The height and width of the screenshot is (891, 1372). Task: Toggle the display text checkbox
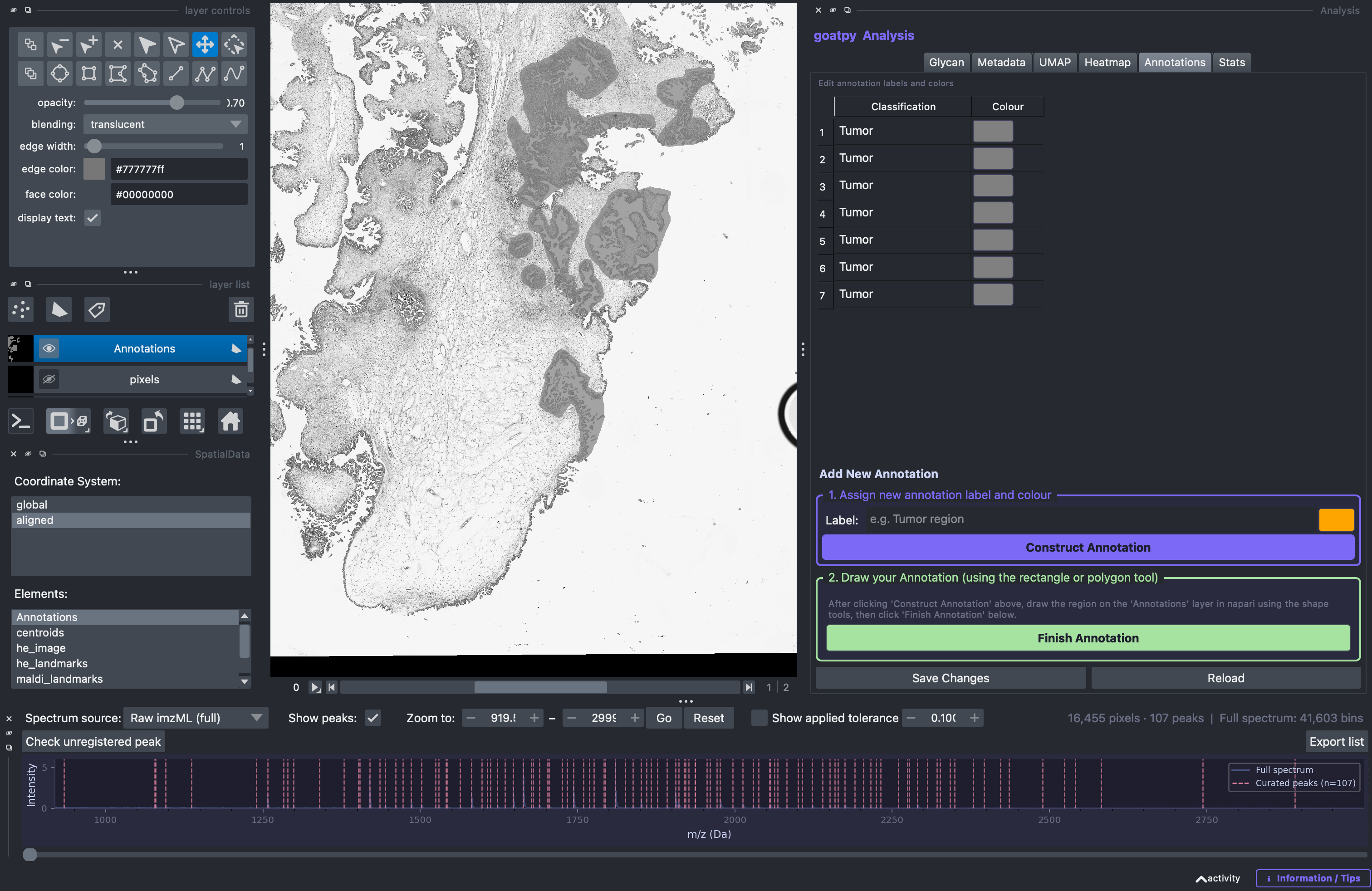(92, 218)
